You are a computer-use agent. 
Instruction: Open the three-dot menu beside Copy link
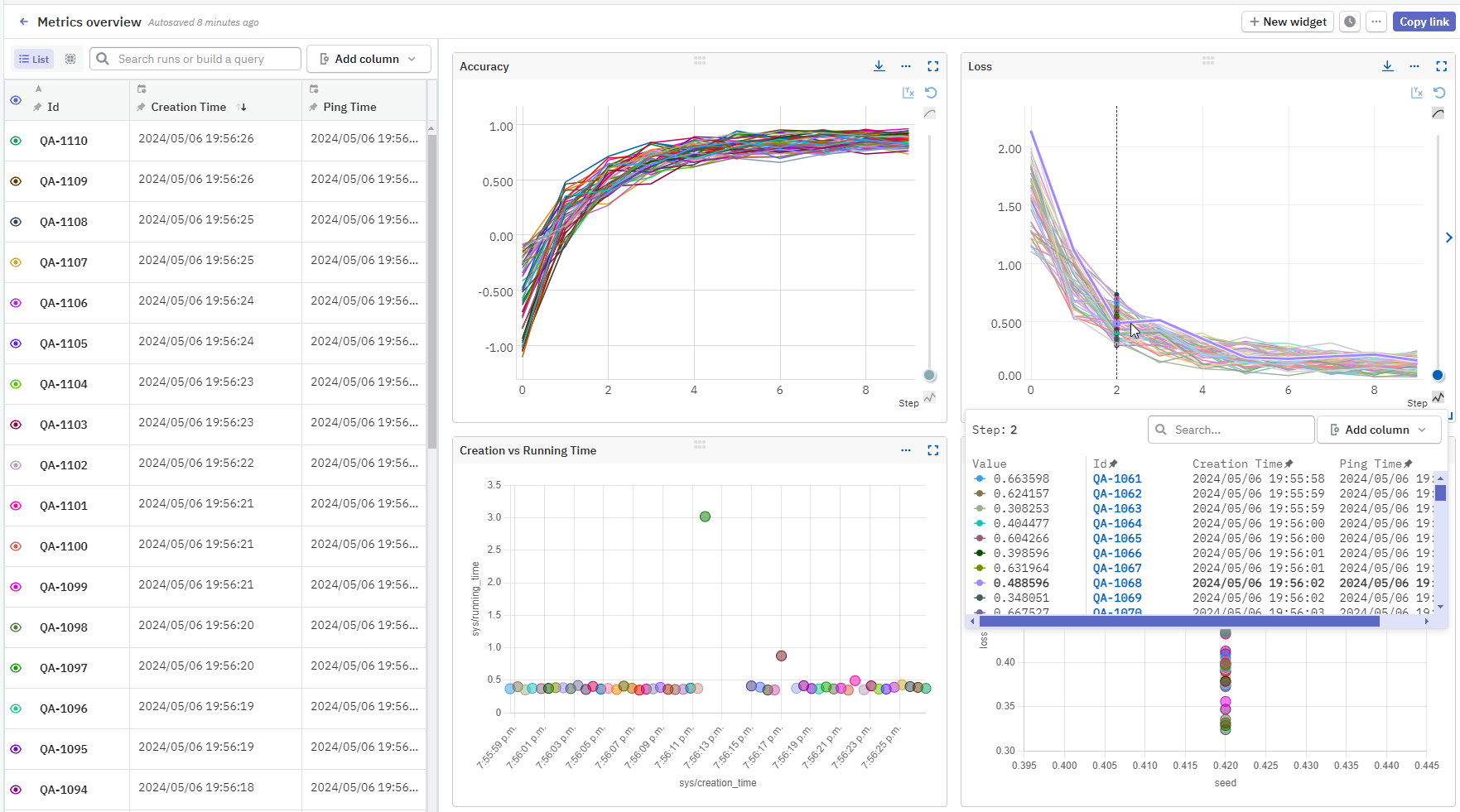click(x=1376, y=22)
